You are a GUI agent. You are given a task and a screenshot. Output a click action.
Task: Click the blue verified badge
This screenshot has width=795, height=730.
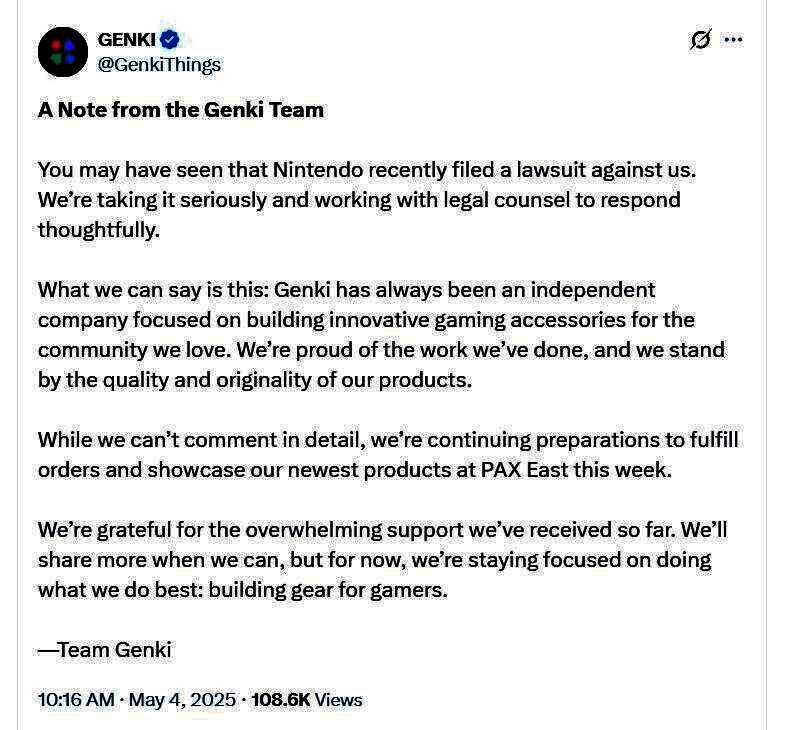pyautogui.click(x=170, y=40)
